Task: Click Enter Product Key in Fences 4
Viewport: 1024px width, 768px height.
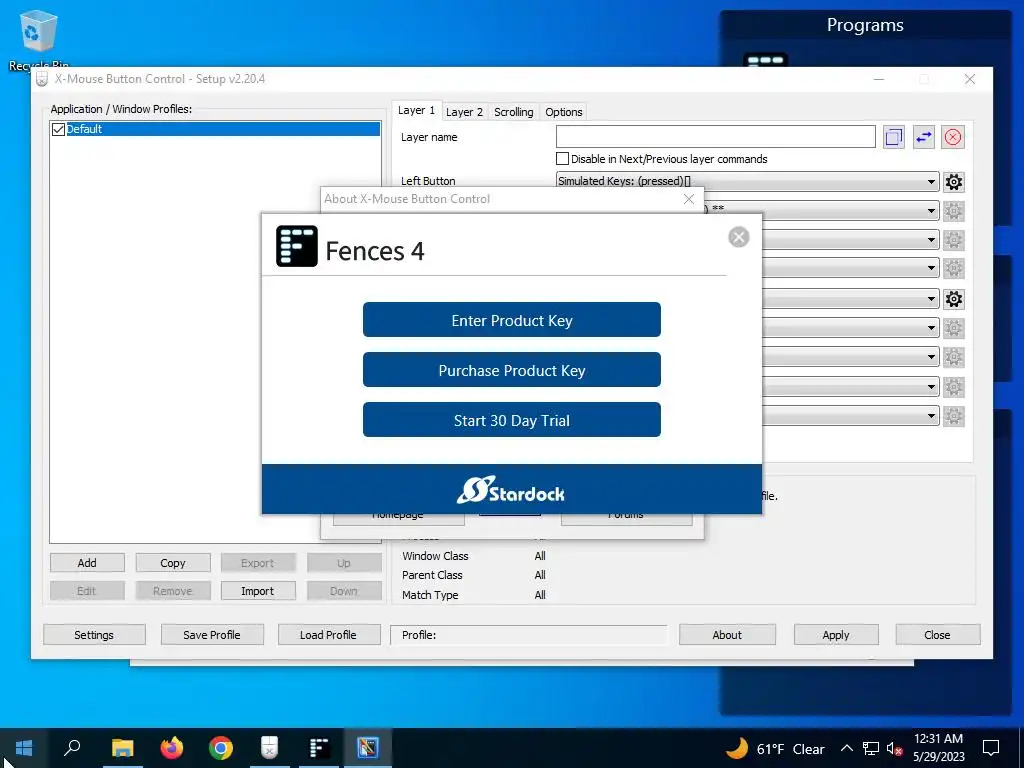Action: [512, 320]
